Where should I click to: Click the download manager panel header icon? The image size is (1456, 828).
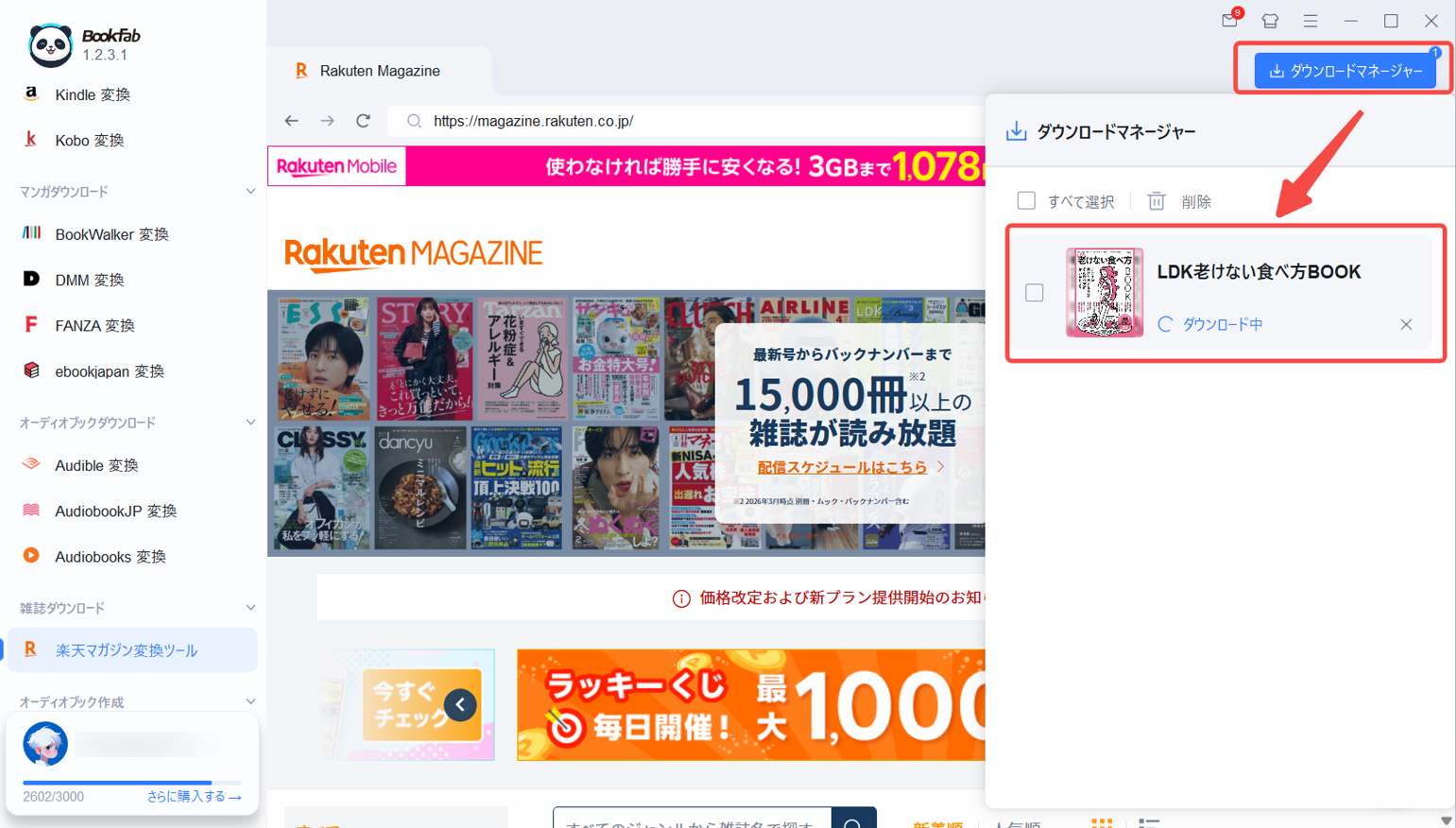(1016, 131)
